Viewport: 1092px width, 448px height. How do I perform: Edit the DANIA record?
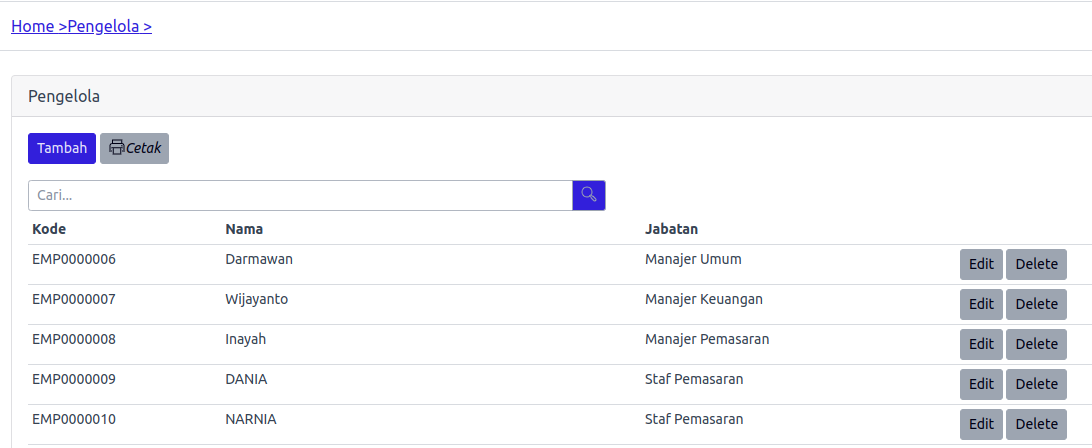point(981,384)
